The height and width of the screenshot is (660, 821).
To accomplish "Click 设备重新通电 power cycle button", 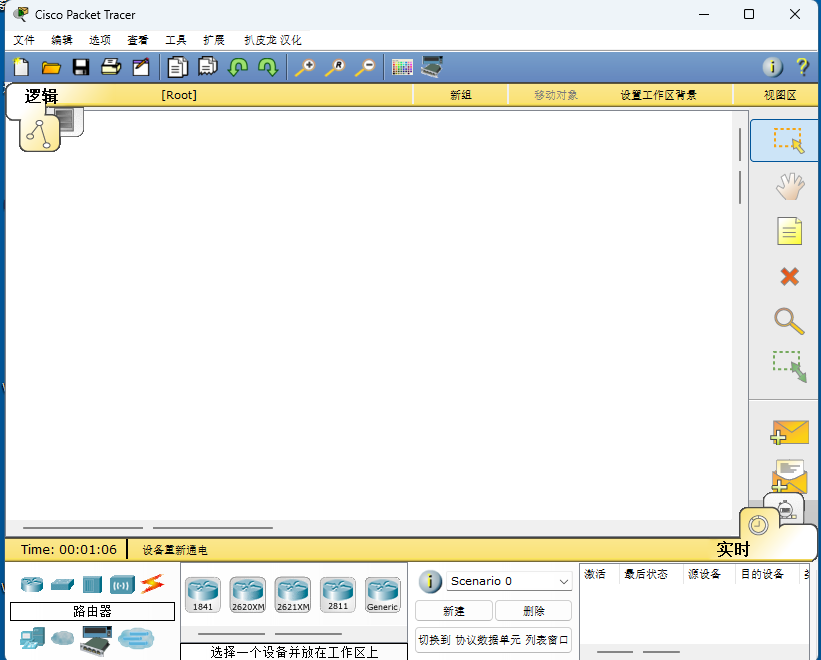I will (x=175, y=550).
